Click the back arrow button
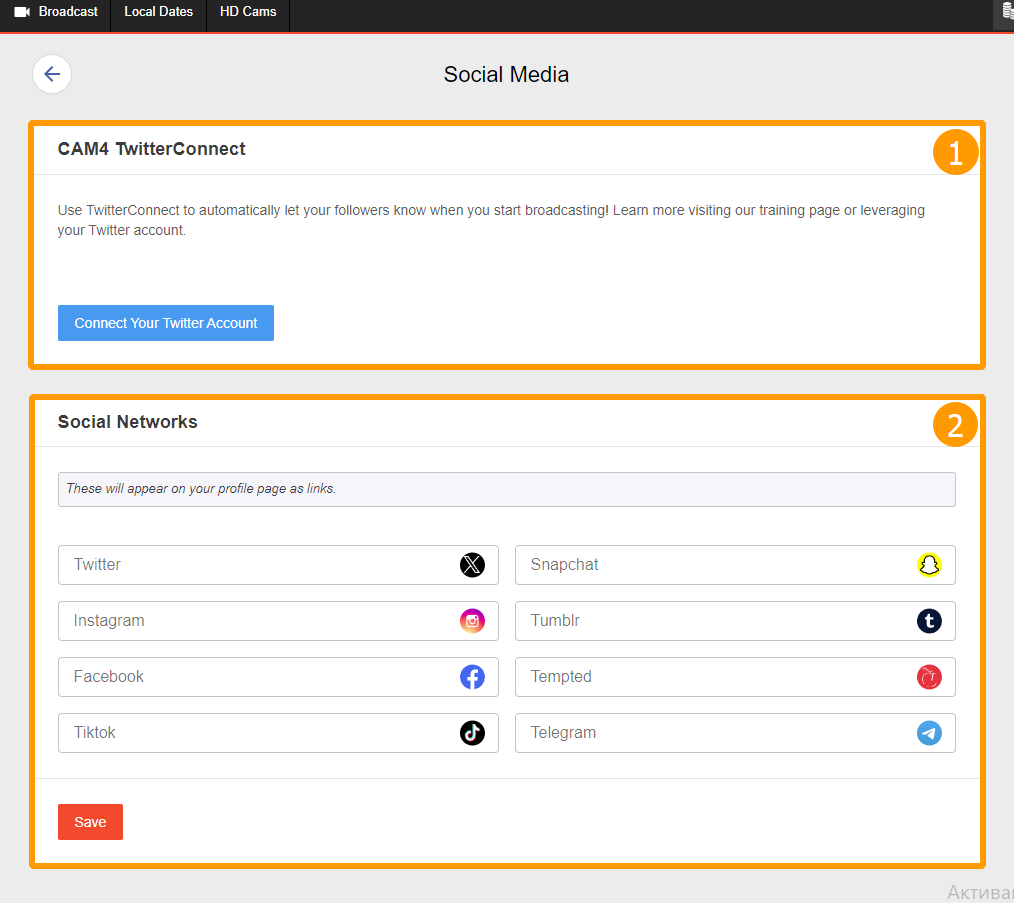This screenshot has height=903, width=1014. [x=52, y=74]
